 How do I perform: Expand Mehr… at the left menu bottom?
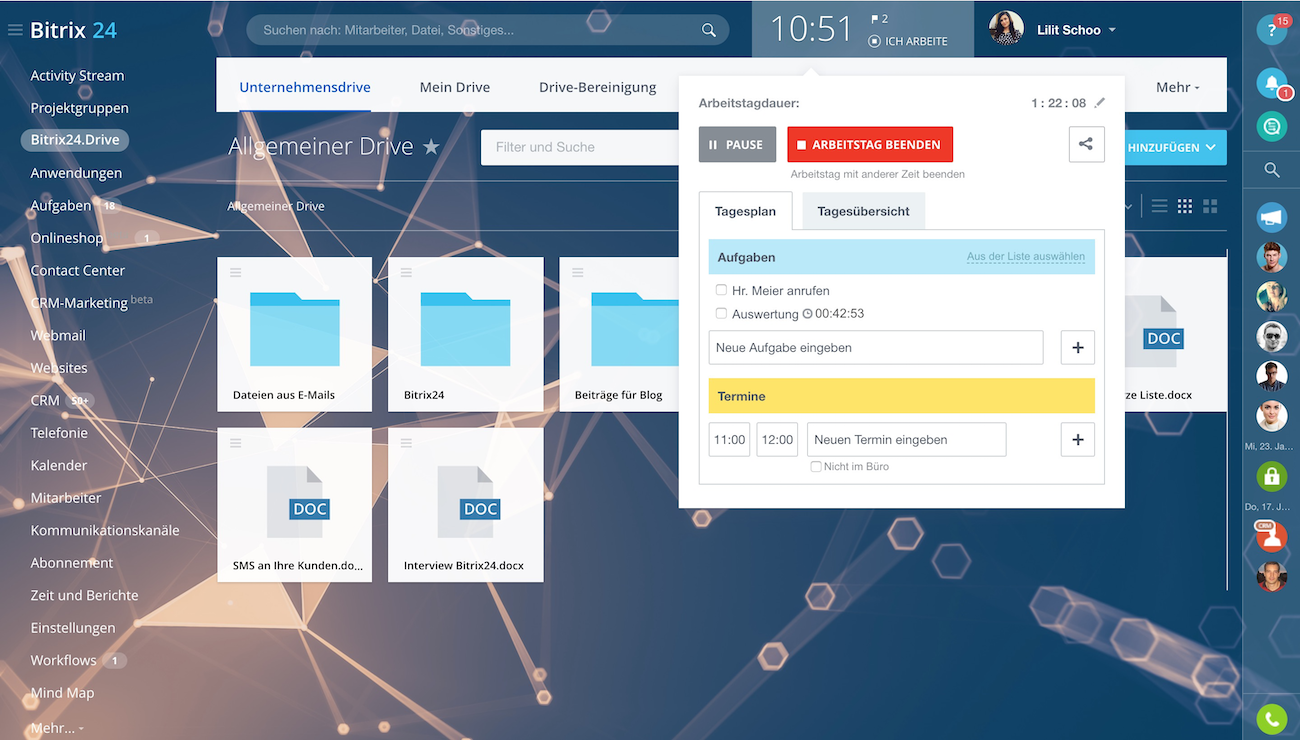point(57,727)
